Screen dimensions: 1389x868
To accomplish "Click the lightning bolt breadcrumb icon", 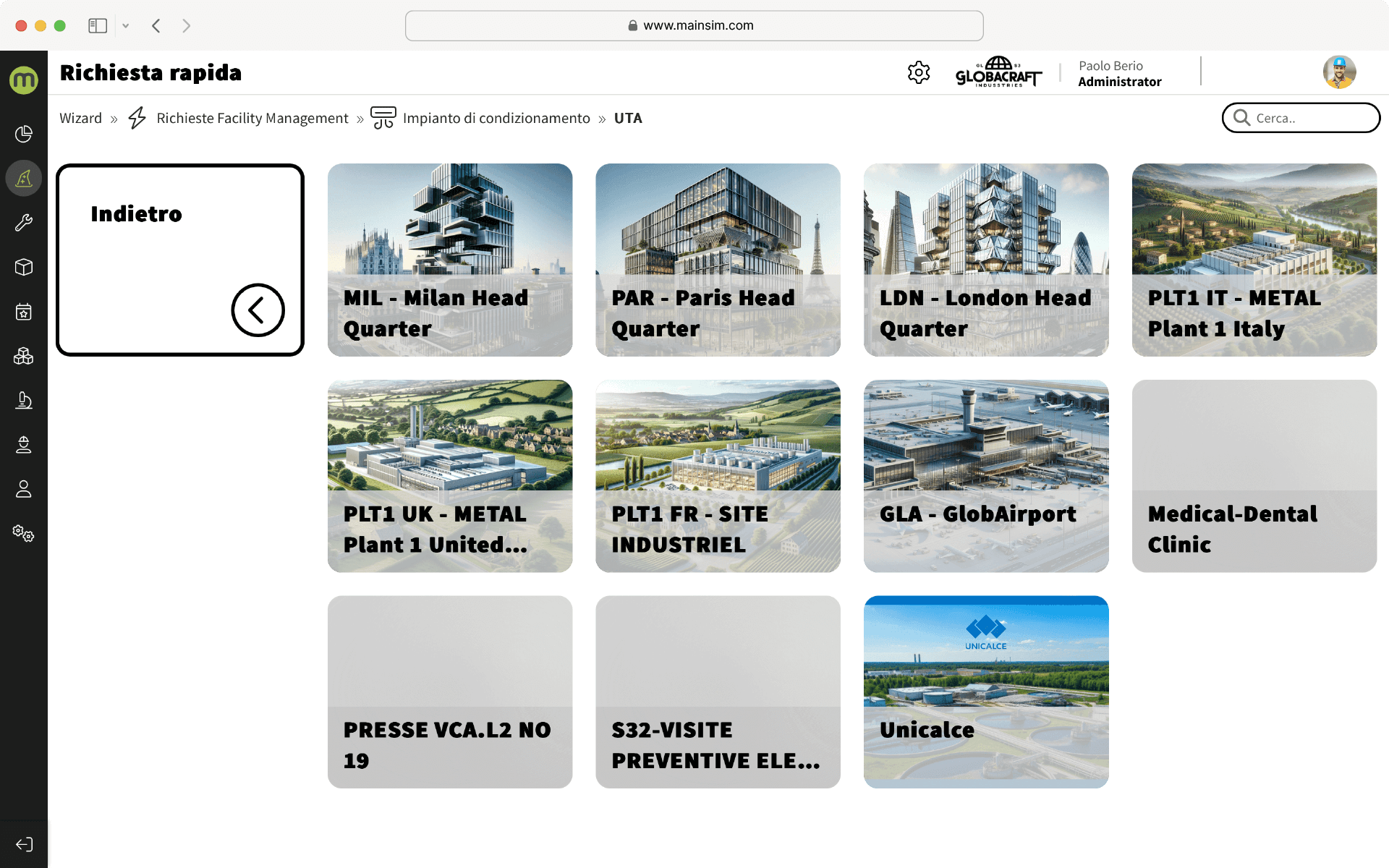I will coord(137,118).
